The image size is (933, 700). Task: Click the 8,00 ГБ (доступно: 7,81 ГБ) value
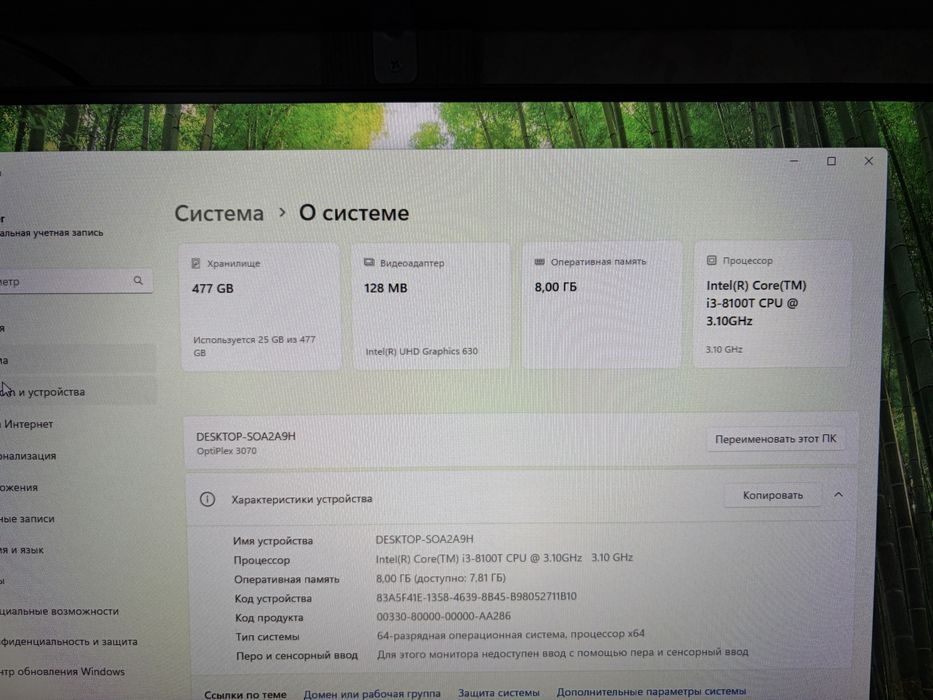pyautogui.click(x=441, y=578)
